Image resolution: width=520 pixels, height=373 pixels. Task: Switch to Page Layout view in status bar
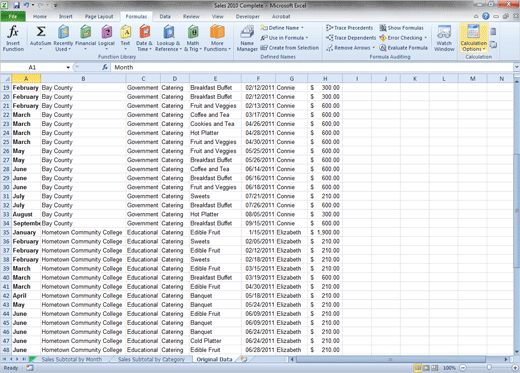[426, 368]
